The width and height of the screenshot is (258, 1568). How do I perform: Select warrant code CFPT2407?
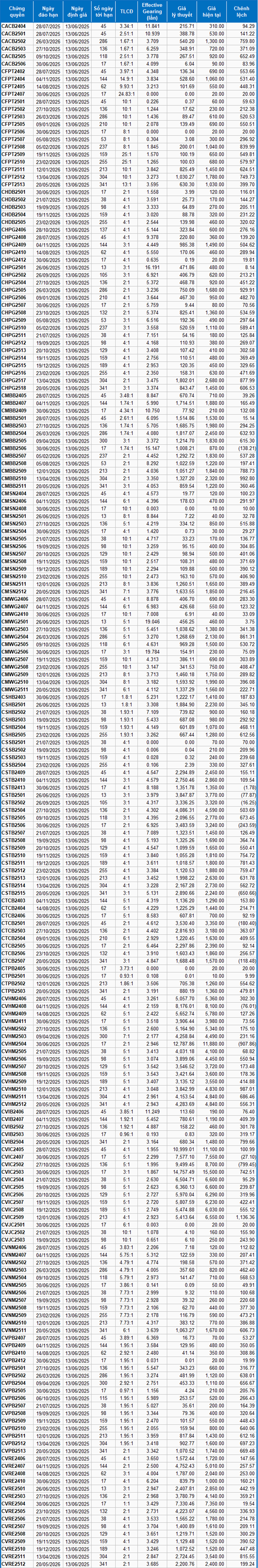[x=14, y=94]
